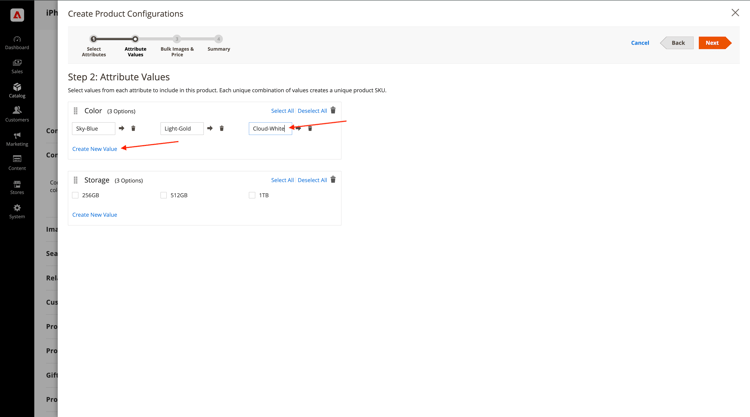Click the Cancel link
The image size is (750, 417).
coord(640,43)
